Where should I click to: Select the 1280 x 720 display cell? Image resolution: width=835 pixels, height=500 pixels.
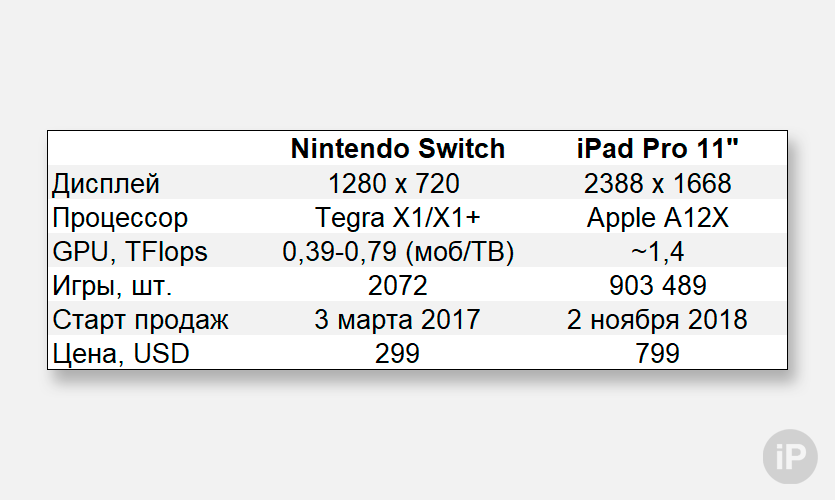pyautogui.click(x=398, y=184)
